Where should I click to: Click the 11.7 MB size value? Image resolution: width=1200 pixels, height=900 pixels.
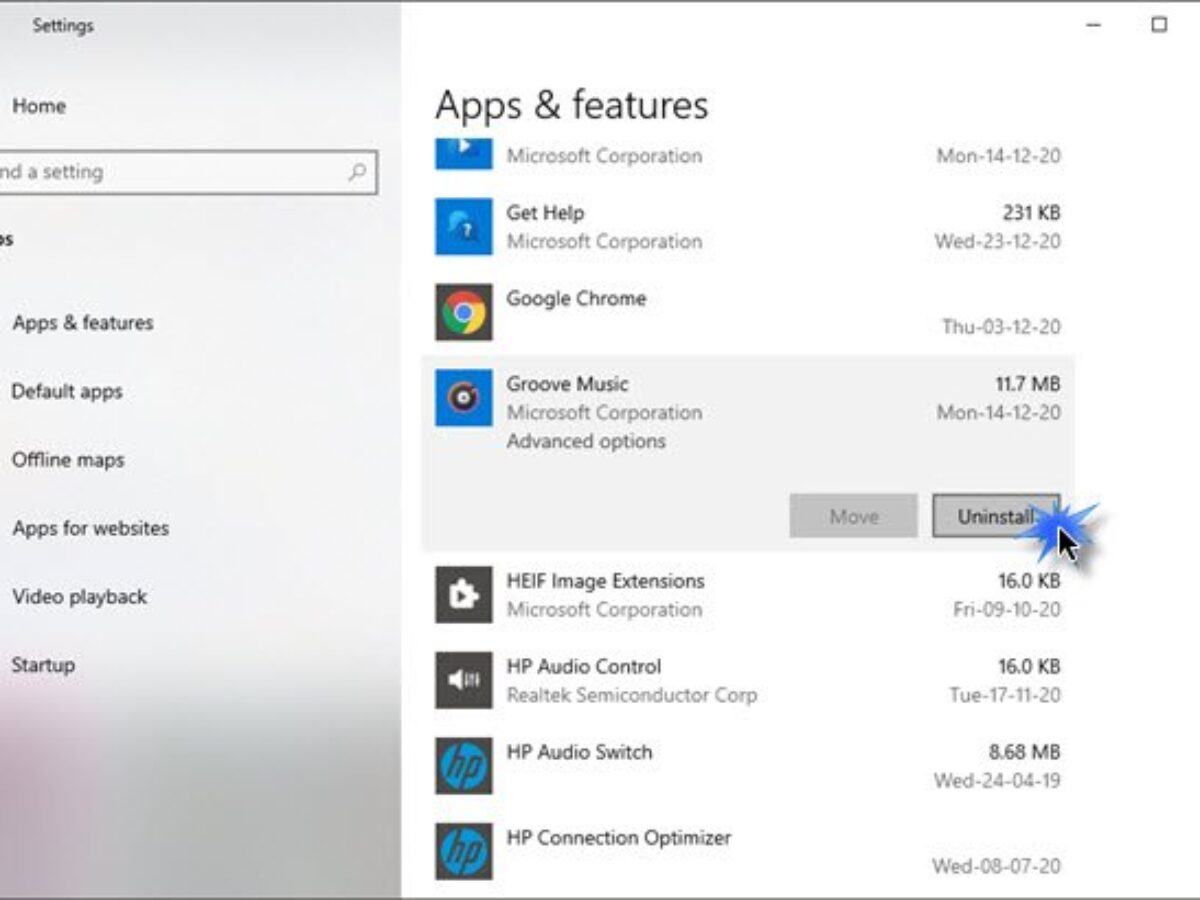click(1028, 384)
